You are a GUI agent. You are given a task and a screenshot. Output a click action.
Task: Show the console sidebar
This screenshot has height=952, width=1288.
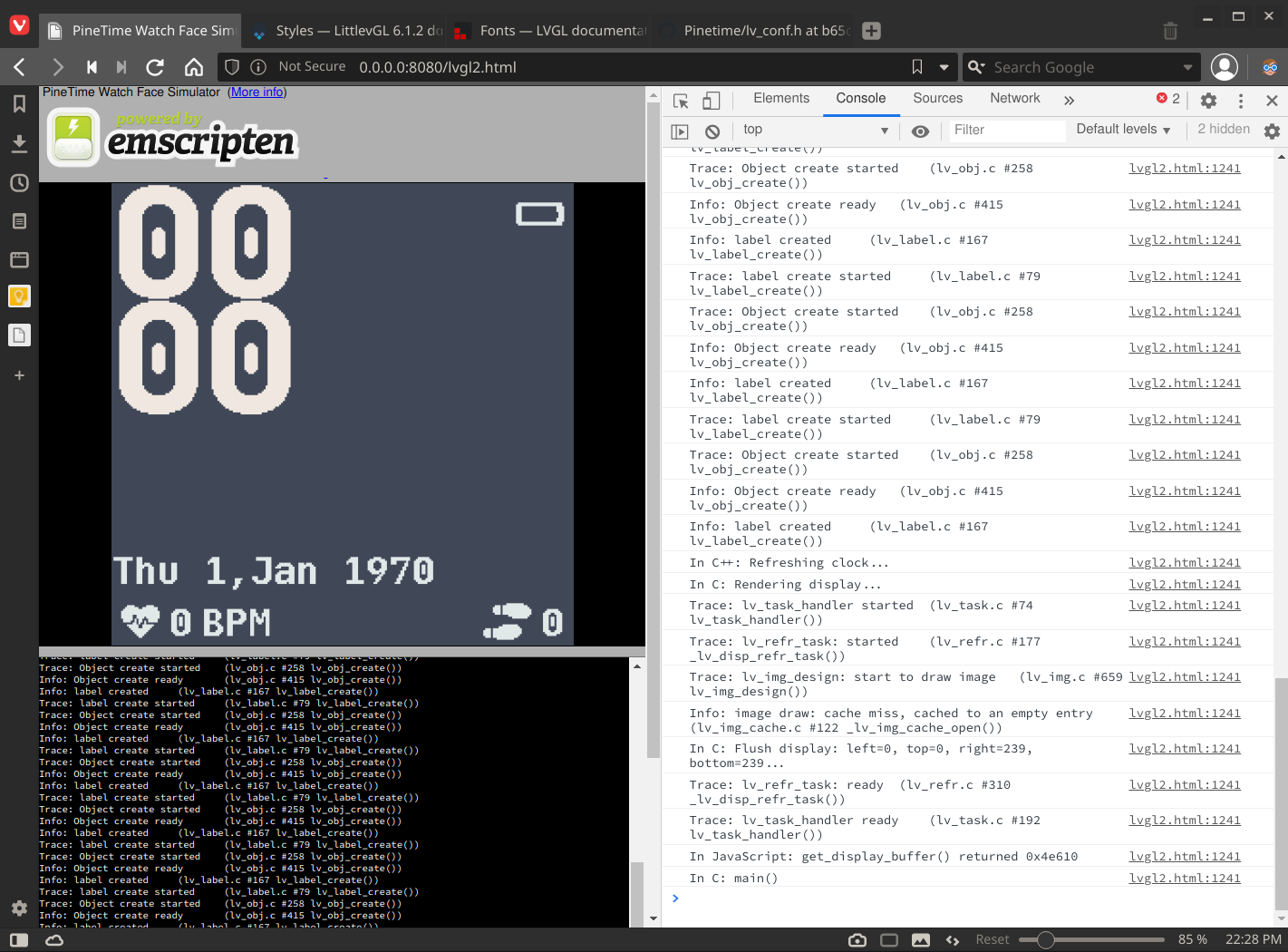pos(680,131)
